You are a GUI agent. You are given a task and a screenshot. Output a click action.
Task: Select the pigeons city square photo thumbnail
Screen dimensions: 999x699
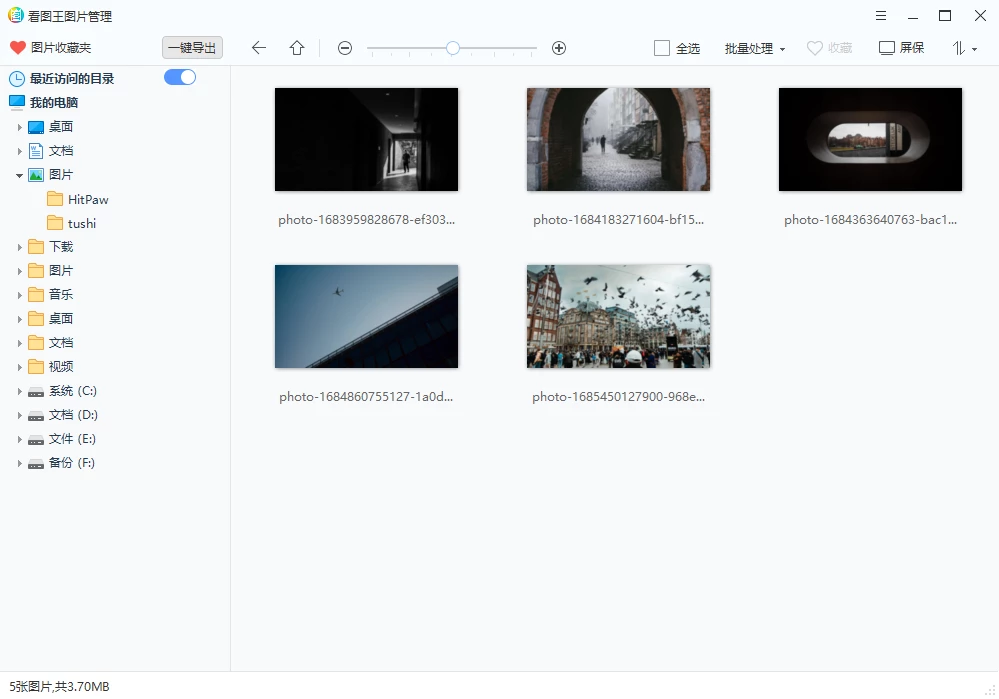pos(618,317)
